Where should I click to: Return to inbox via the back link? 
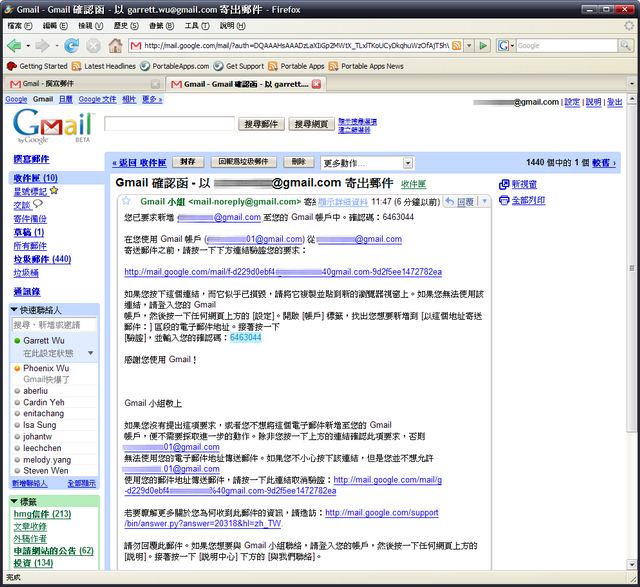click(x=139, y=163)
